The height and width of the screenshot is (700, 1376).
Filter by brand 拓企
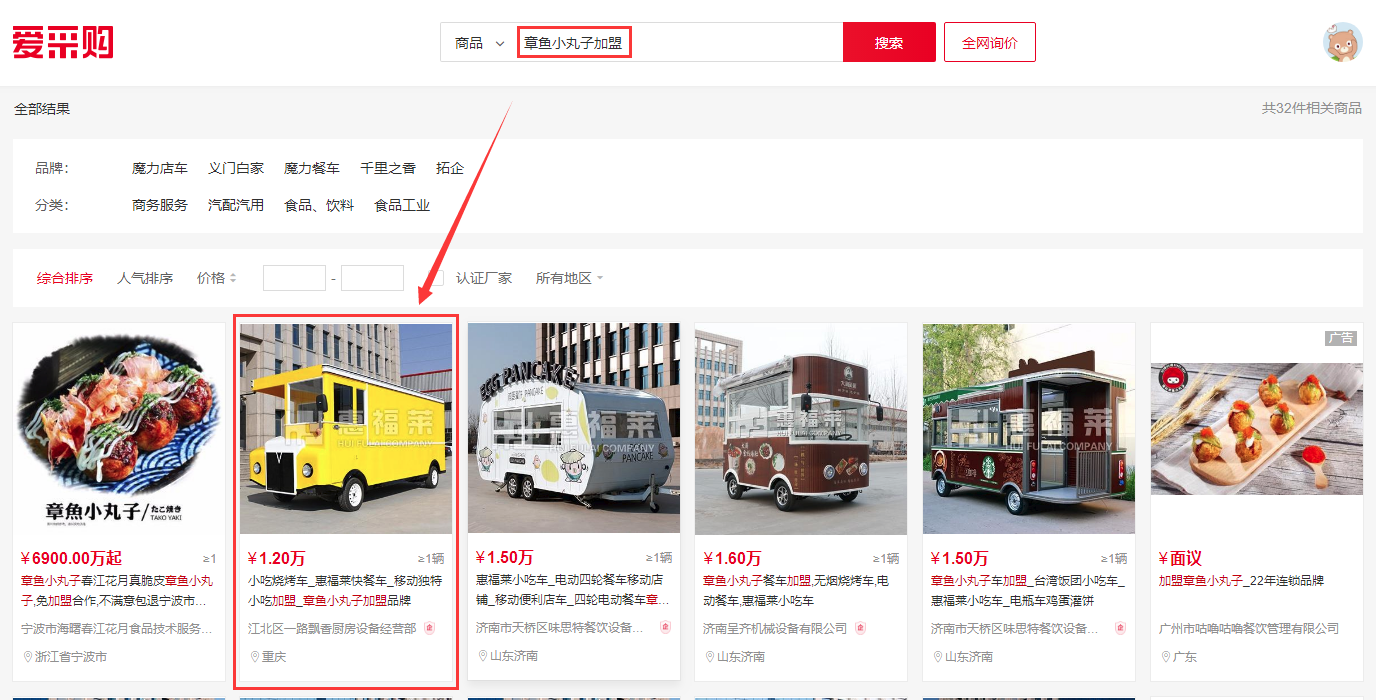[x=450, y=168]
